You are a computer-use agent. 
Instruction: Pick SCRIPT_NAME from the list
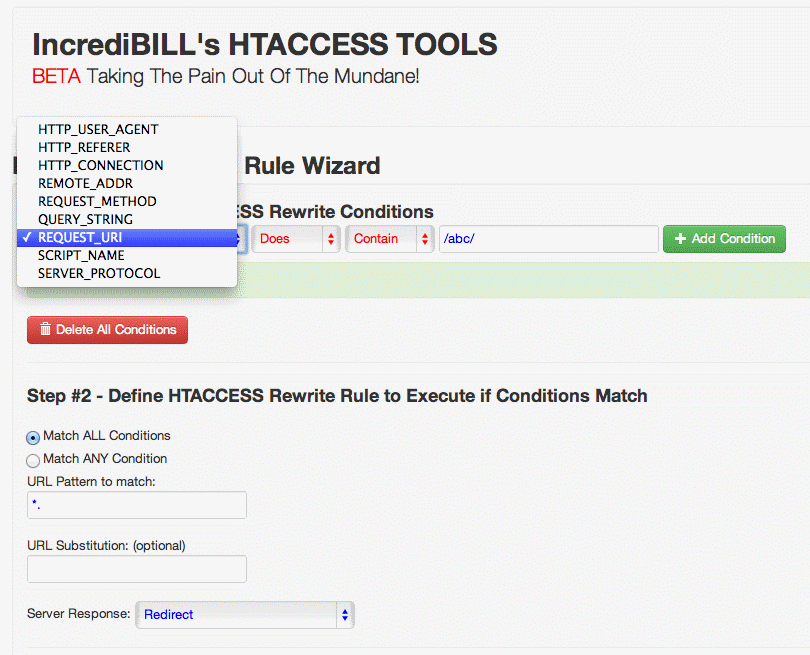(79, 255)
